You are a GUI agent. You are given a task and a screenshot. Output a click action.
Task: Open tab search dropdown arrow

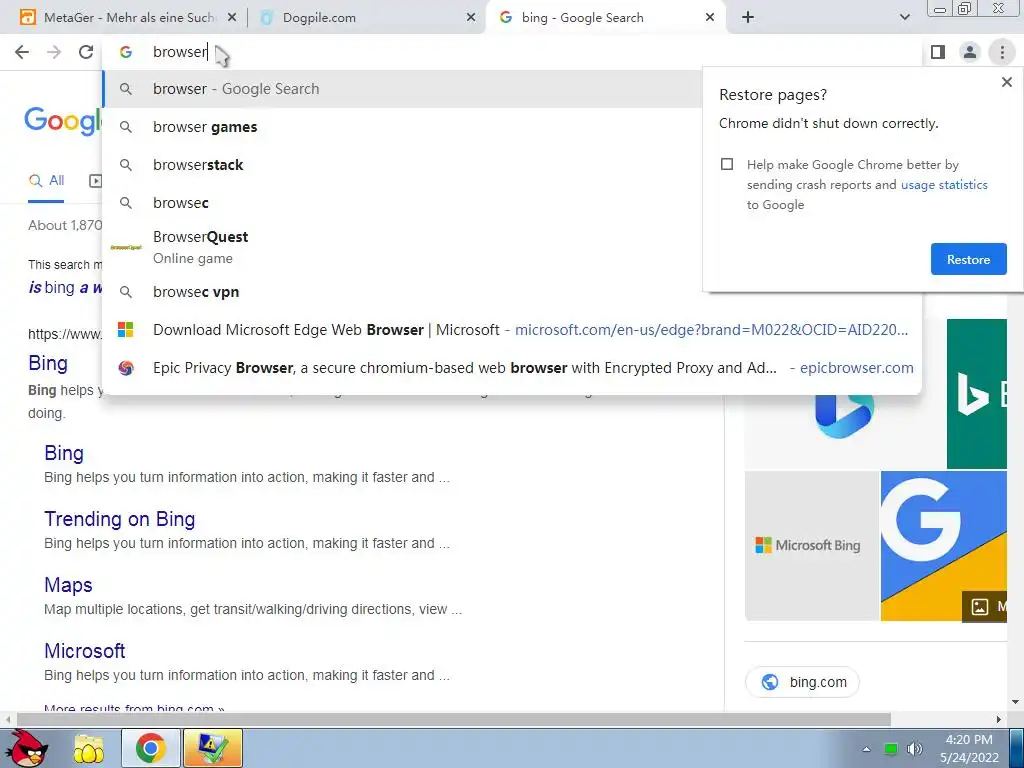(904, 18)
